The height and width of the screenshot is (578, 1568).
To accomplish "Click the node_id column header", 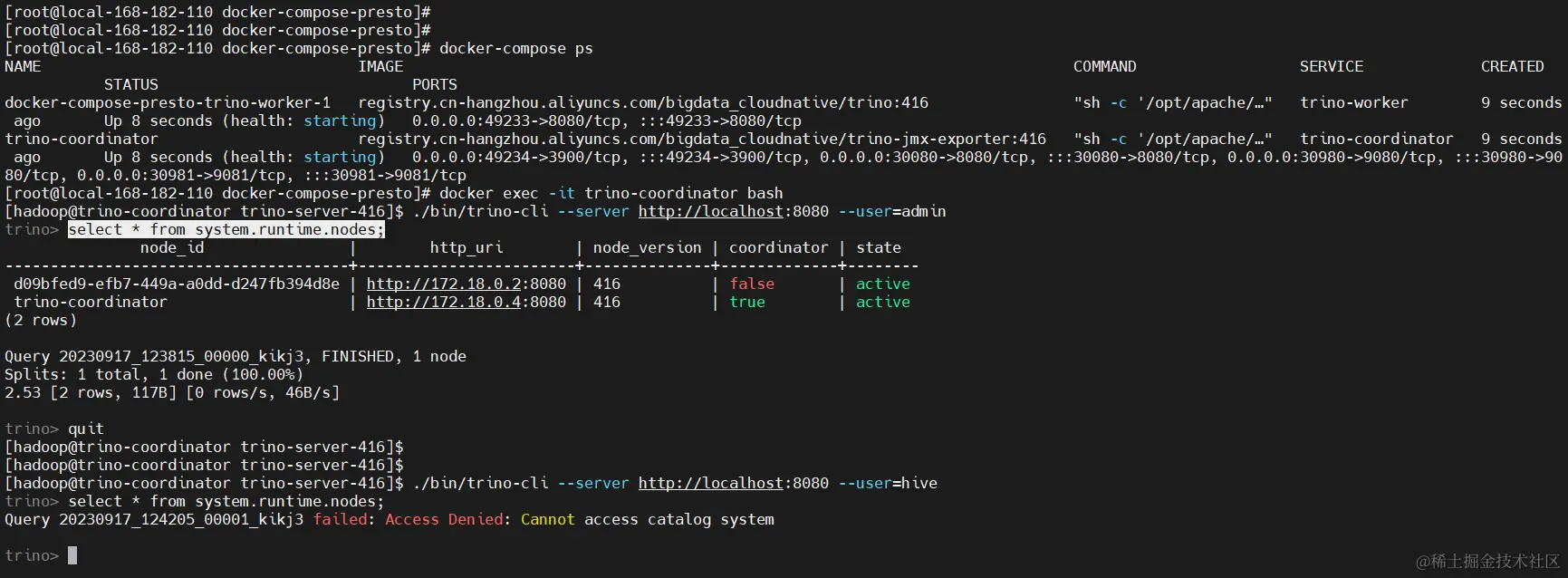I will (172, 247).
